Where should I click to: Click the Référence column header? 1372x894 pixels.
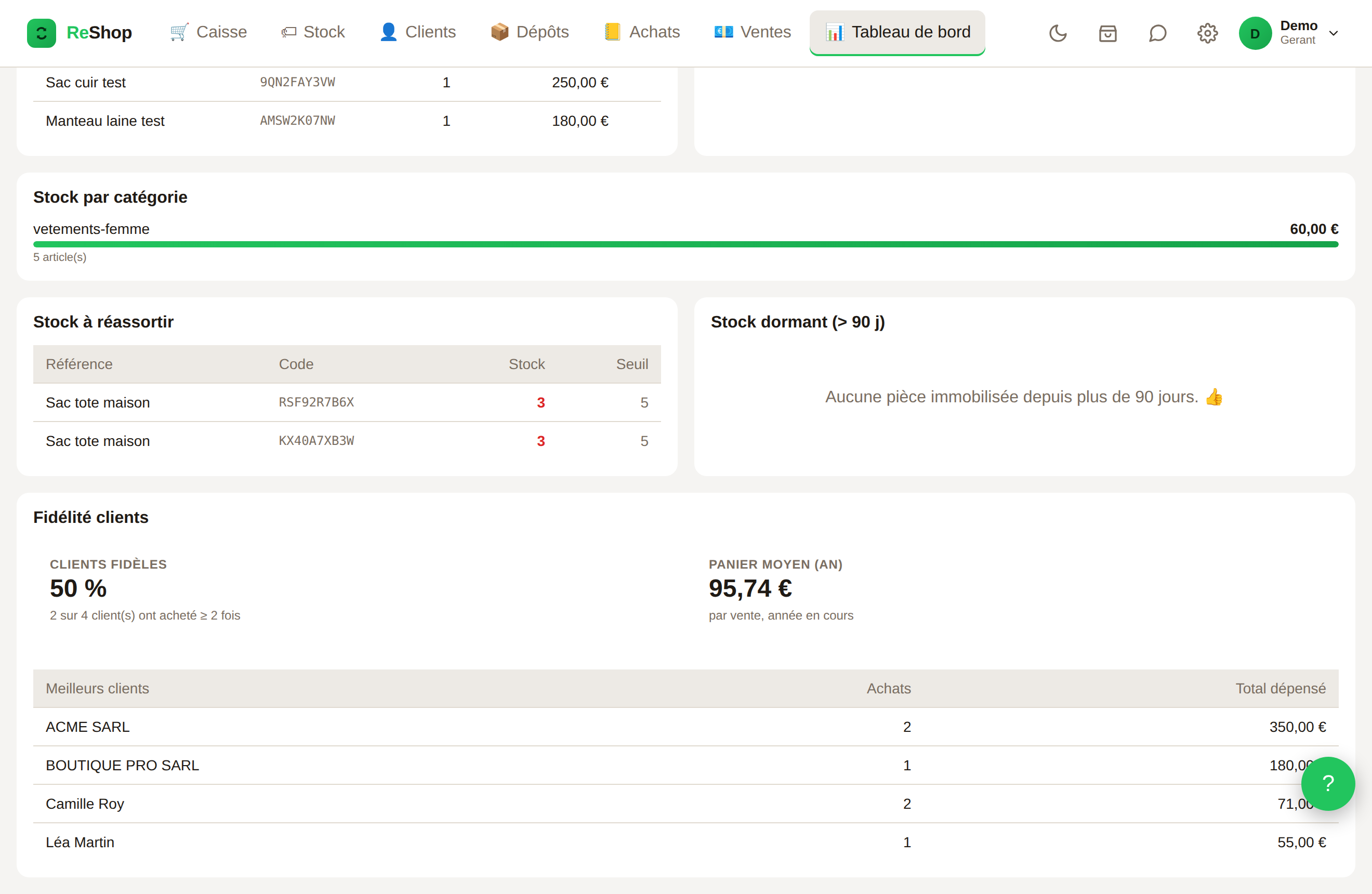pos(79,364)
